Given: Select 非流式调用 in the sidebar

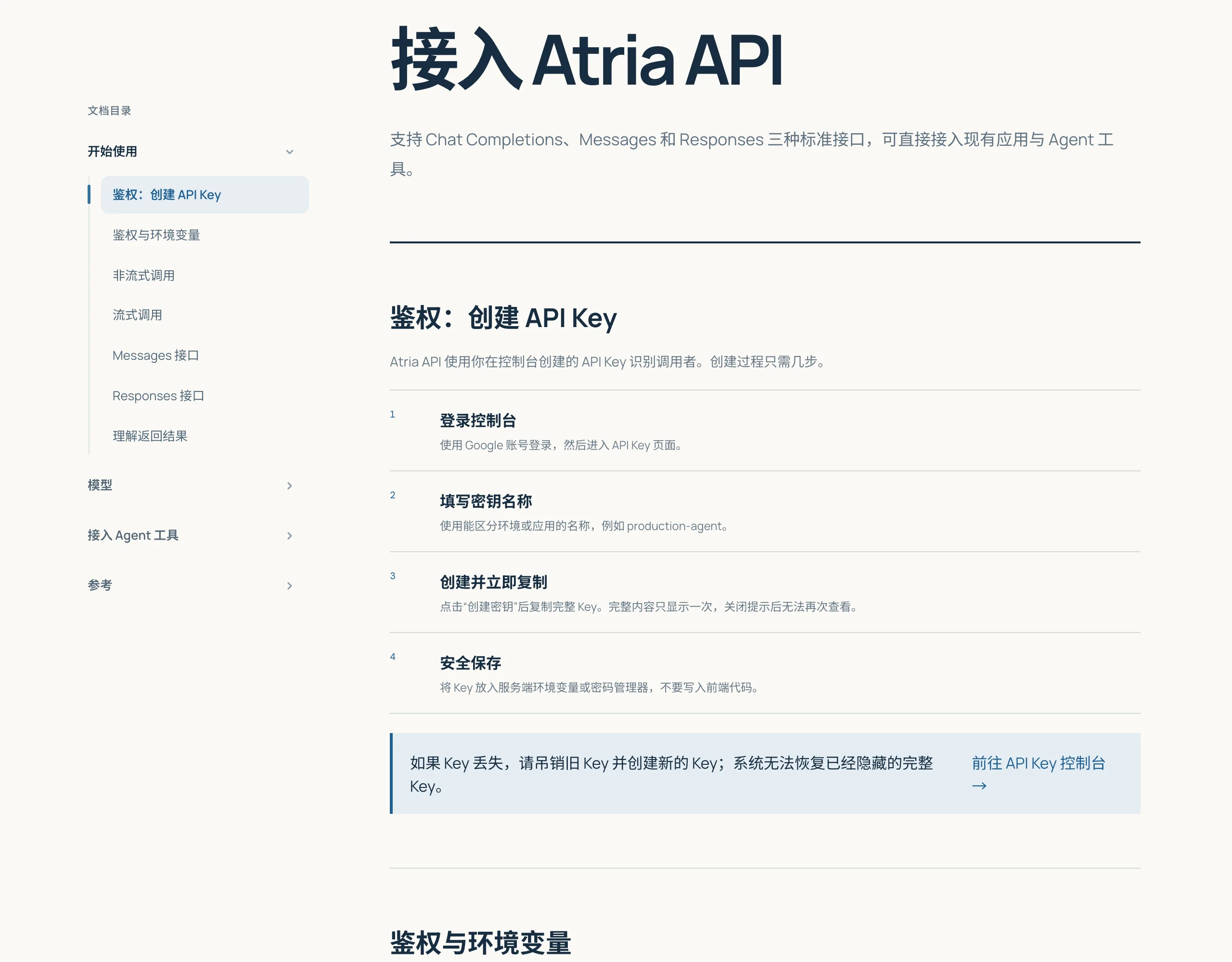Looking at the screenshot, I should click(x=143, y=275).
